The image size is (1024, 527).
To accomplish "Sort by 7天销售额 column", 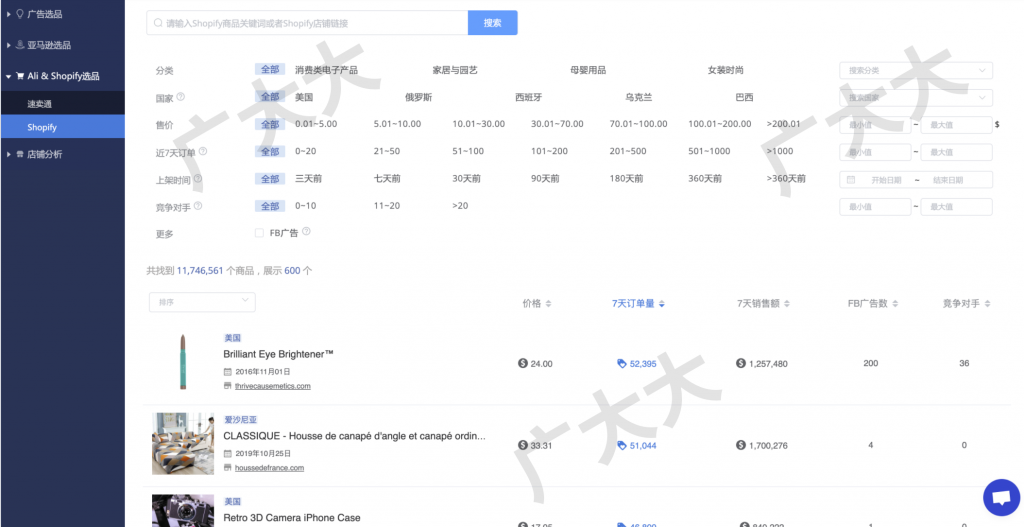I will (x=763, y=304).
